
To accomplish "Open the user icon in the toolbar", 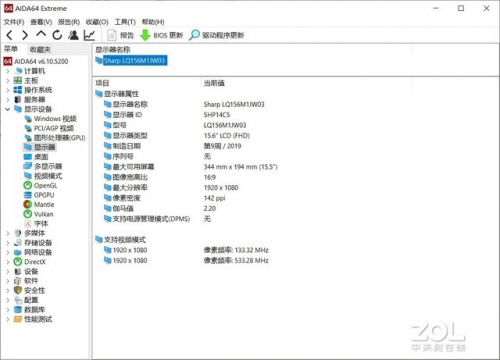I will [73, 35].
